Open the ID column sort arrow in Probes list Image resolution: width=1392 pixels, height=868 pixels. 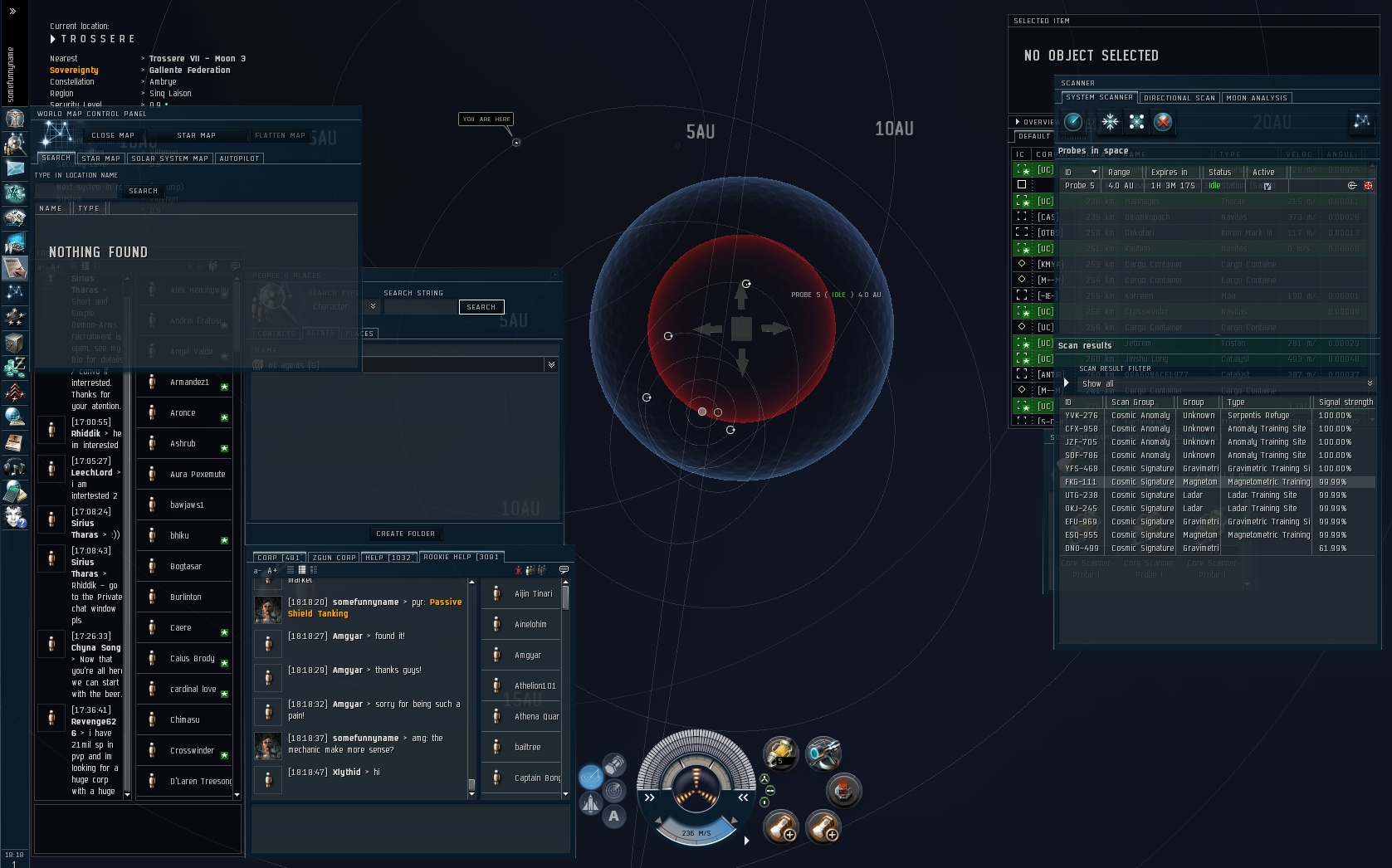(x=1094, y=172)
